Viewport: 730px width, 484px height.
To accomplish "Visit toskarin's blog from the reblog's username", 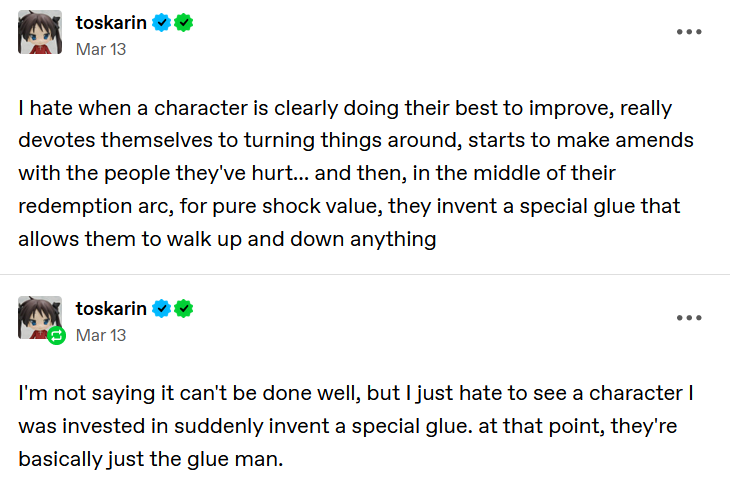I will pos(111,309).
